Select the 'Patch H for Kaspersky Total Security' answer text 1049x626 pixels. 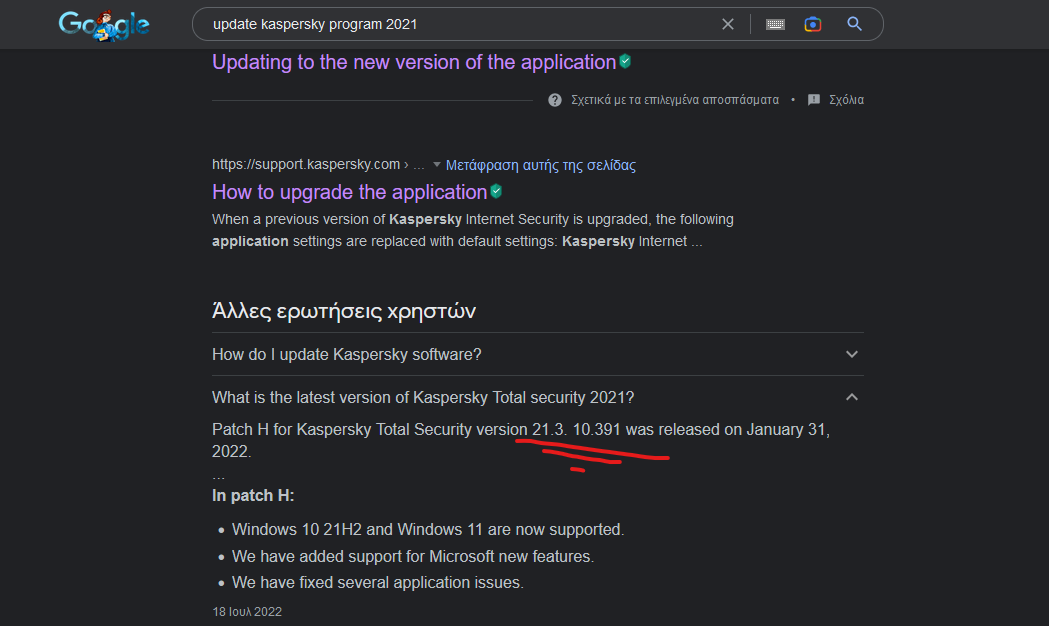coord(521,440)
